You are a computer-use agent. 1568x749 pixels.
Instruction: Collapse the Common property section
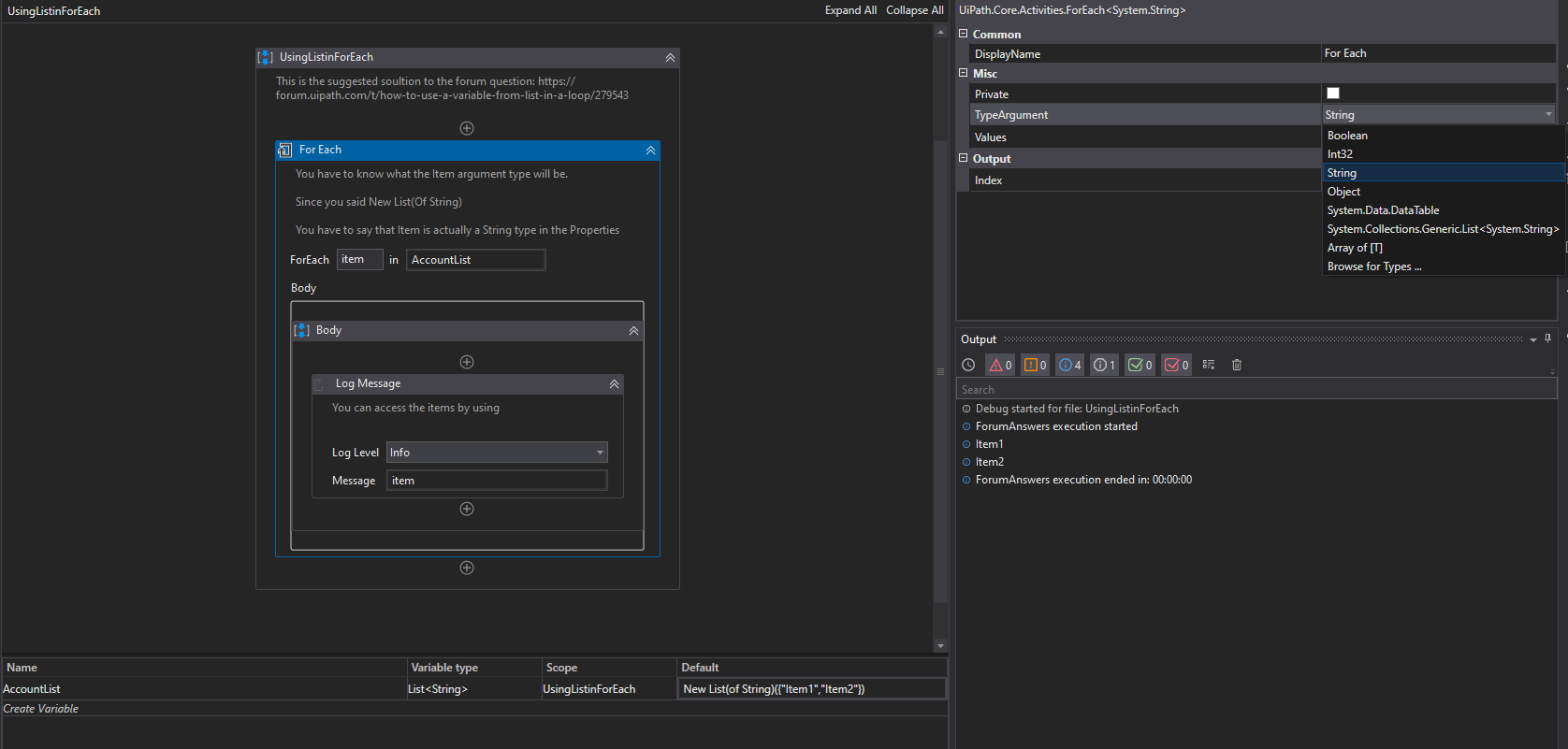click(964, 34)
